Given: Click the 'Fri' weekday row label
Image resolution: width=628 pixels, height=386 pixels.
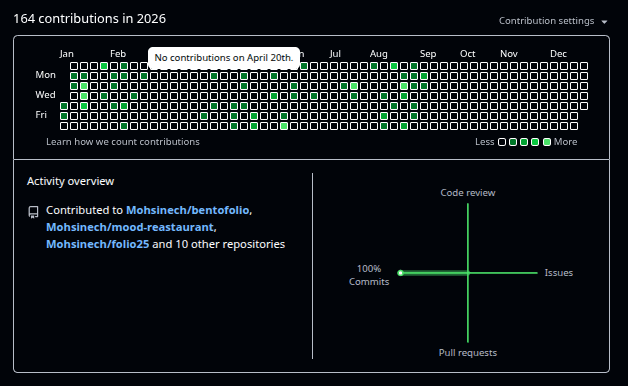Looking at the screenshot, I should [41, 115].
